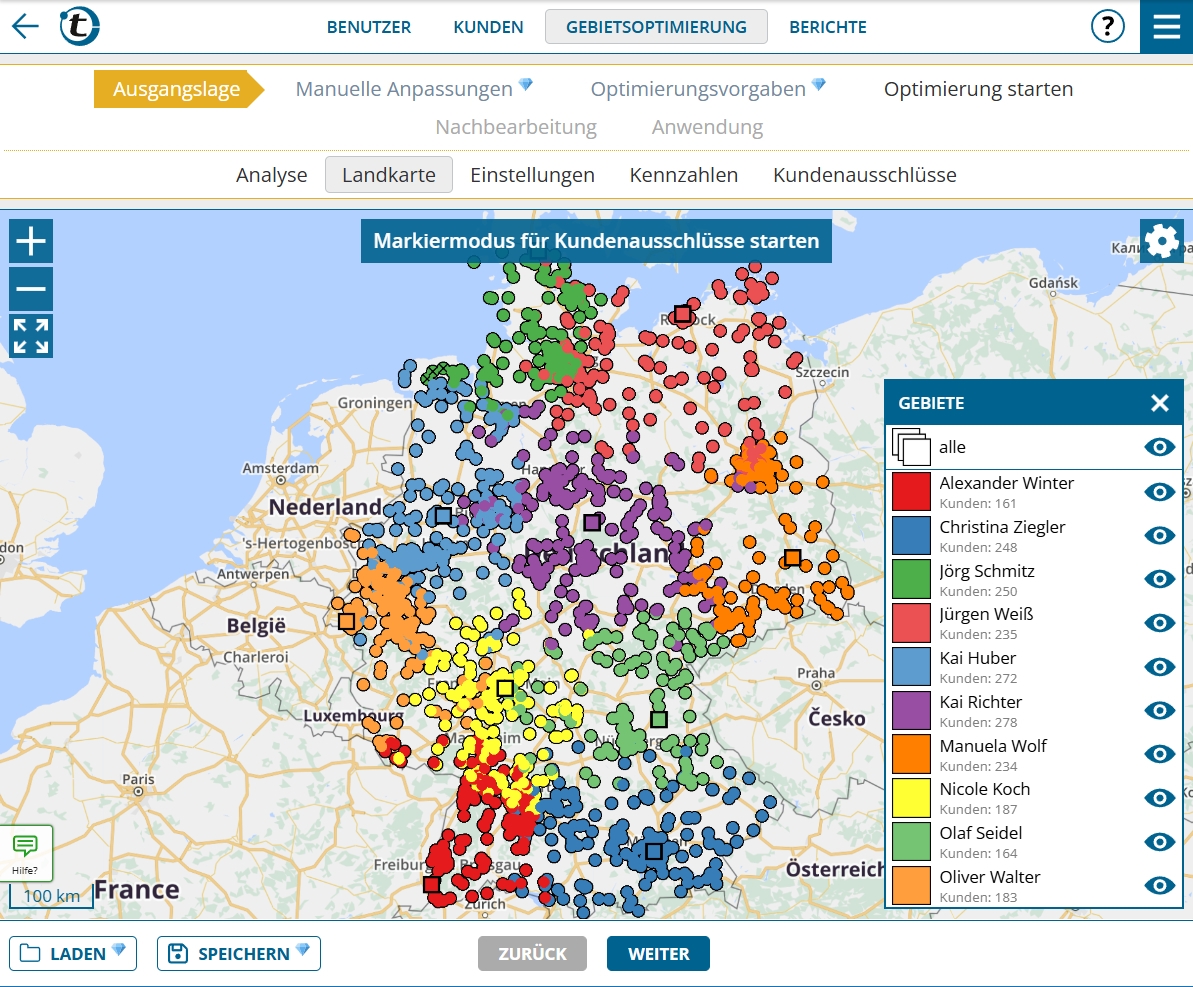The height and width of the screenshot is (987, 1193).
Task: Open the help question mark icon
Action: click(x=1107, y=27)
